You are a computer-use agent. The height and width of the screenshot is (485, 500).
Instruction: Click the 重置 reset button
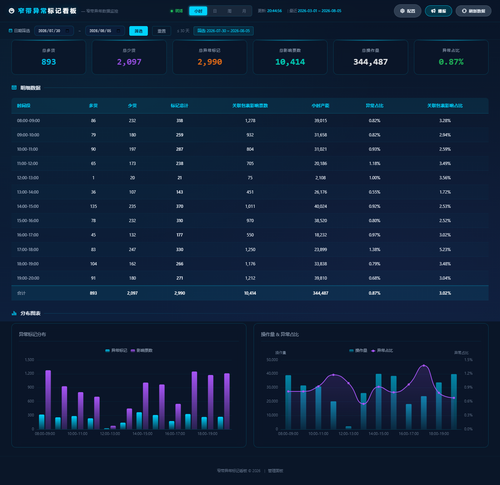(x=162, y=31)
